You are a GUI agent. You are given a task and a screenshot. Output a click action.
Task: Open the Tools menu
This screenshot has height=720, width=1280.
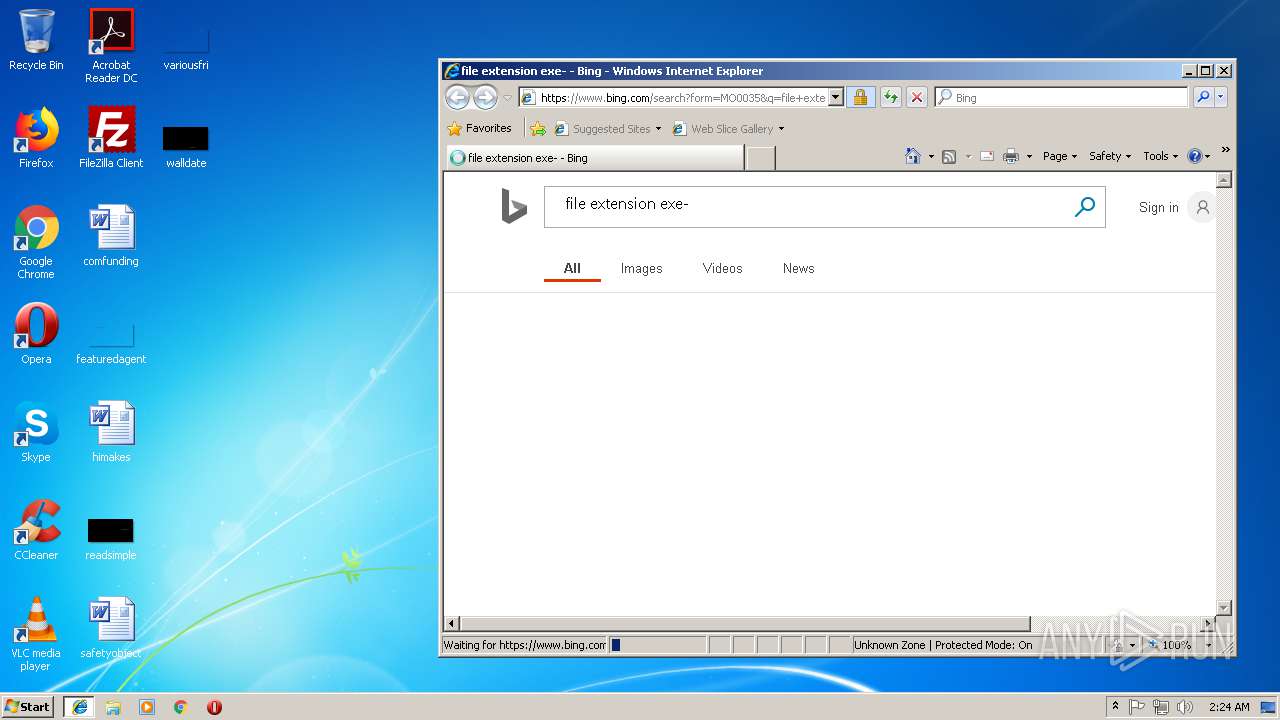coord(1160,156)
